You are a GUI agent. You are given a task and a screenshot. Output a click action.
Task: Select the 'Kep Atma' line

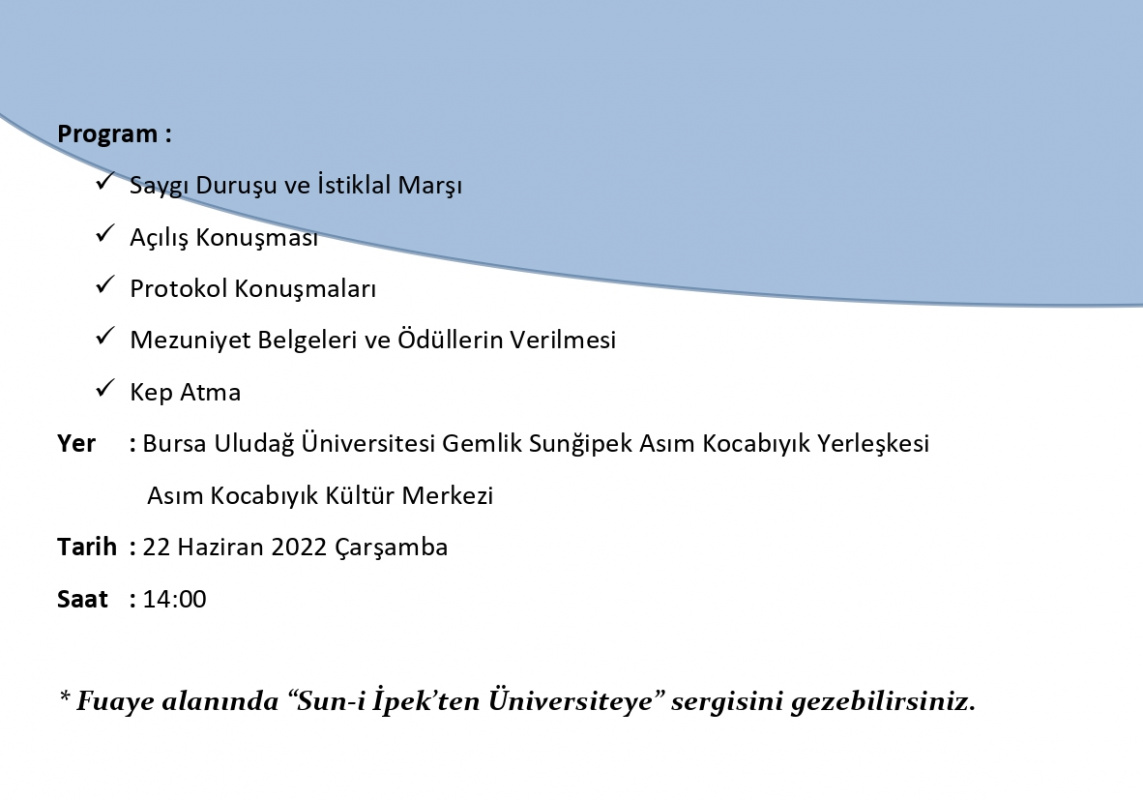(x=185, y=392)
